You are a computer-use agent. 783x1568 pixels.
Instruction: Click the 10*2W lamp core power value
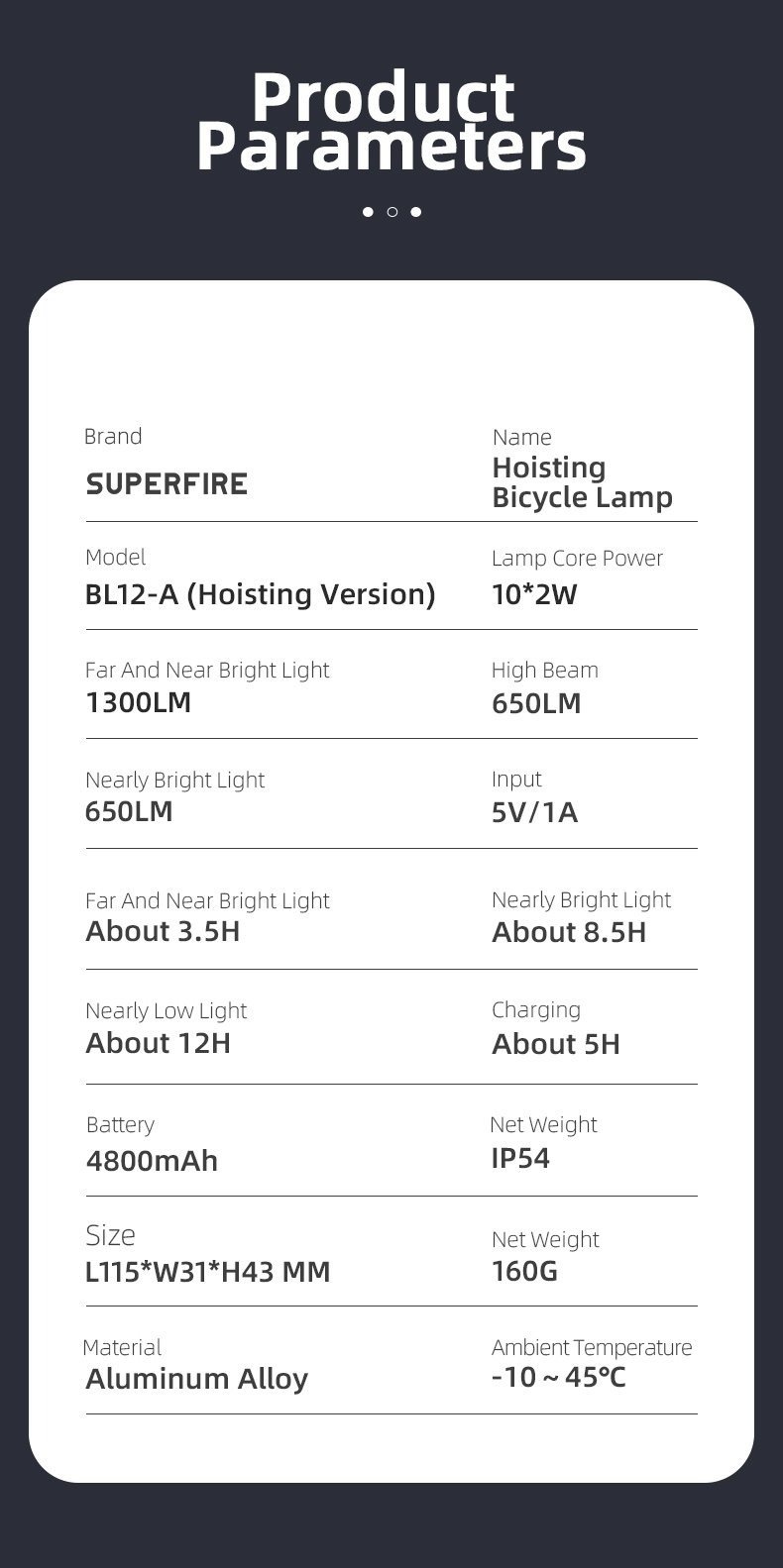click(534, 594)
